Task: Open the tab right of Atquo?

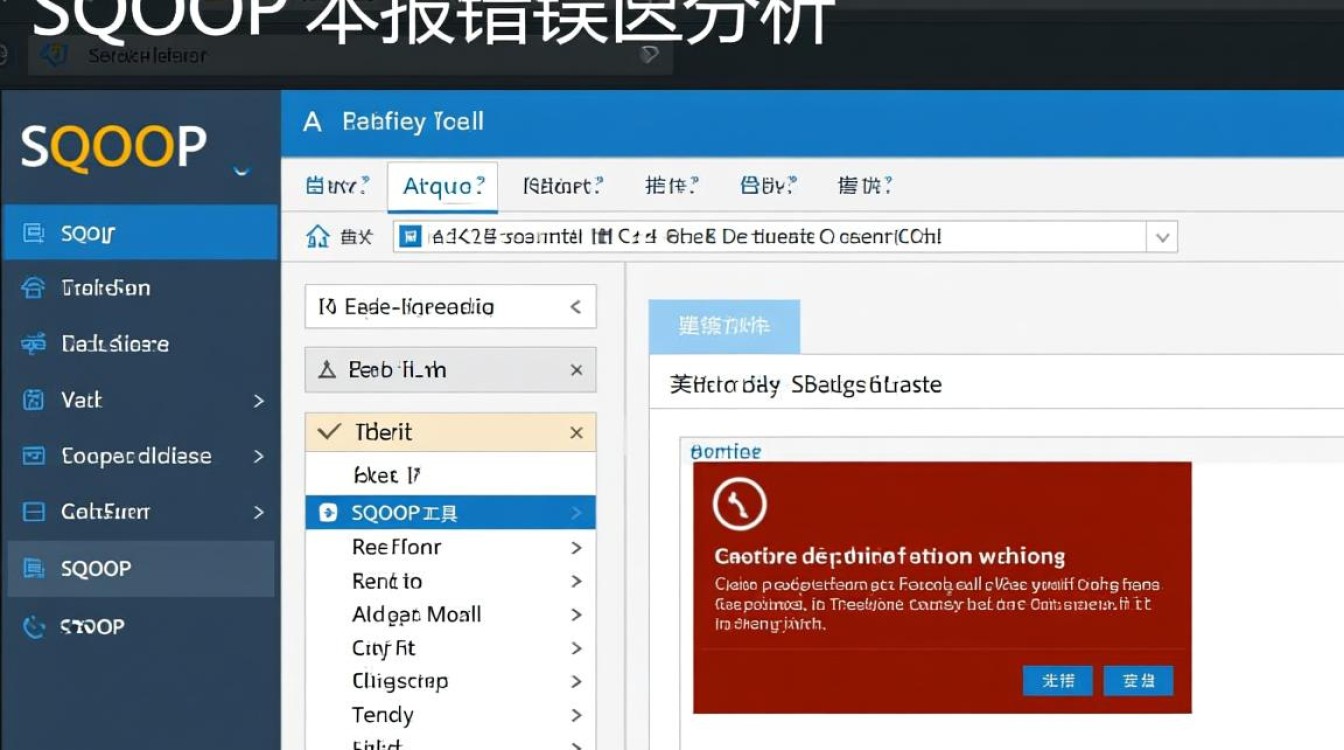Action: 563,186
